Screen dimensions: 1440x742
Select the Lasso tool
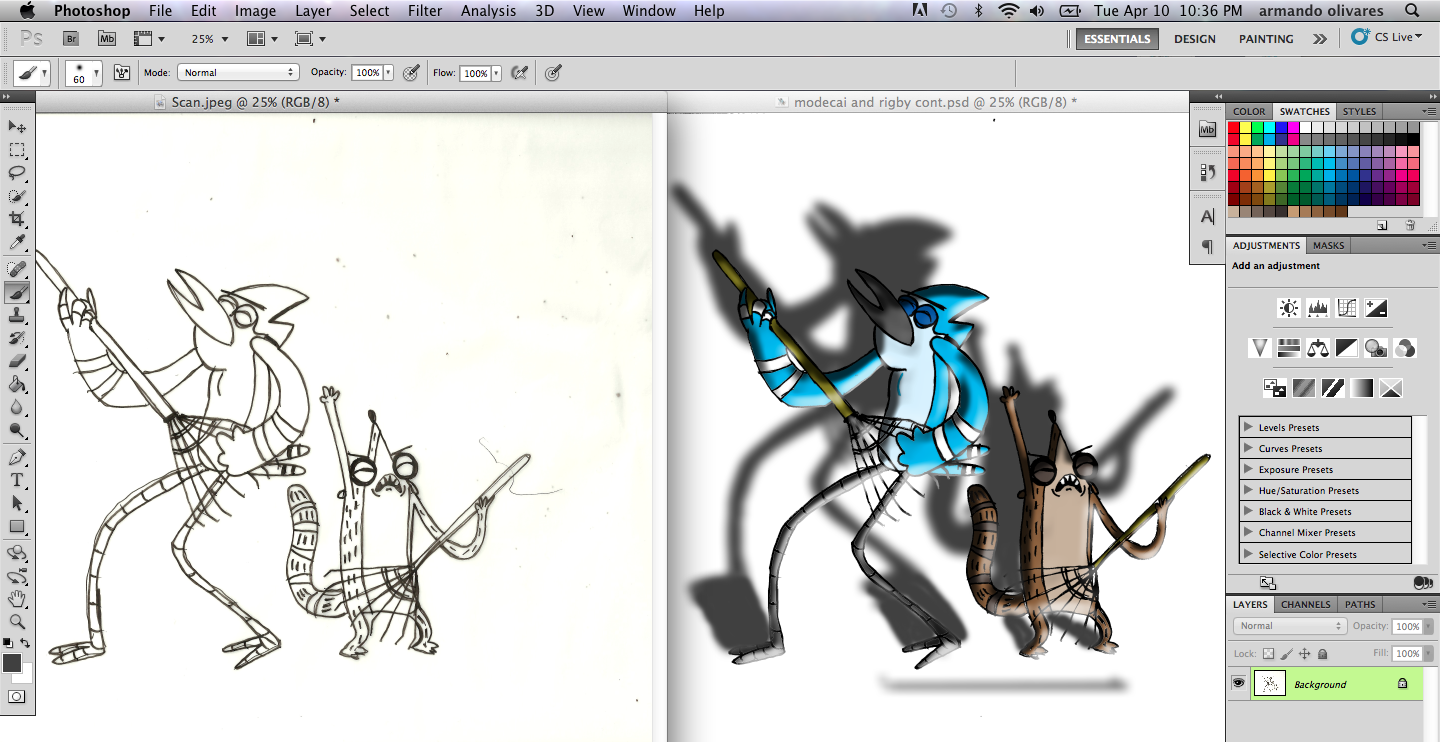[x=17, y=173]
